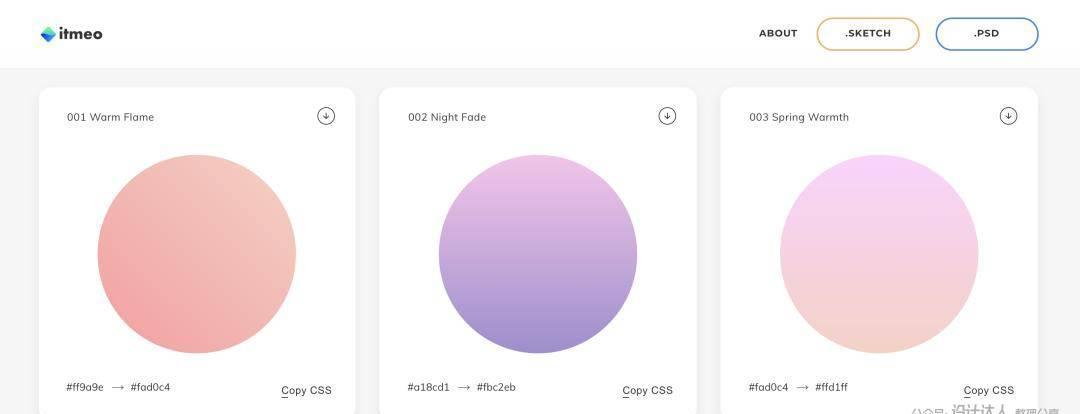Viewport: 1080px width, 414px height.
Task: Select the Spring Warmth pink gradient circle
Action: 879,254
